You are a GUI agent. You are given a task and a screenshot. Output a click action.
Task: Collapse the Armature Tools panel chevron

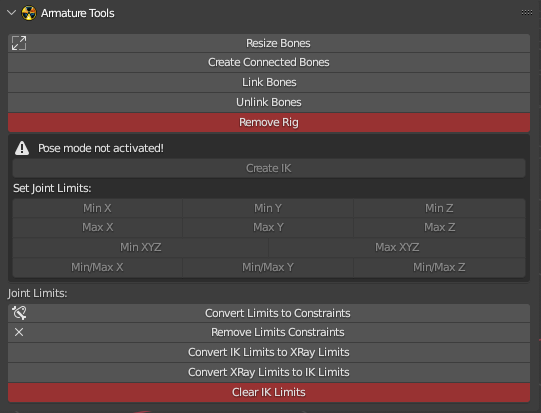[11, 13]
